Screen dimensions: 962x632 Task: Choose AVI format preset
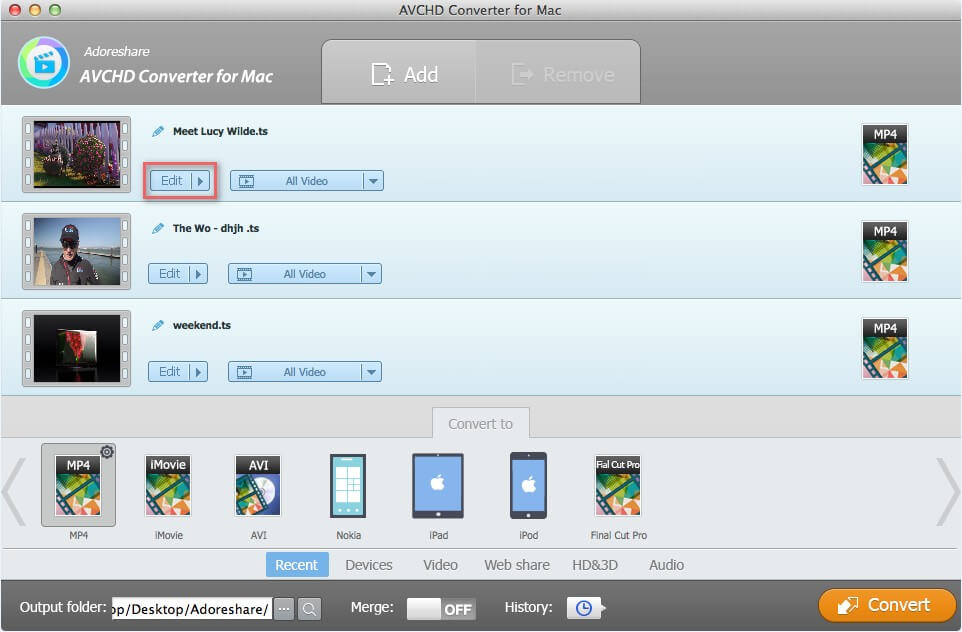(258, 485)
